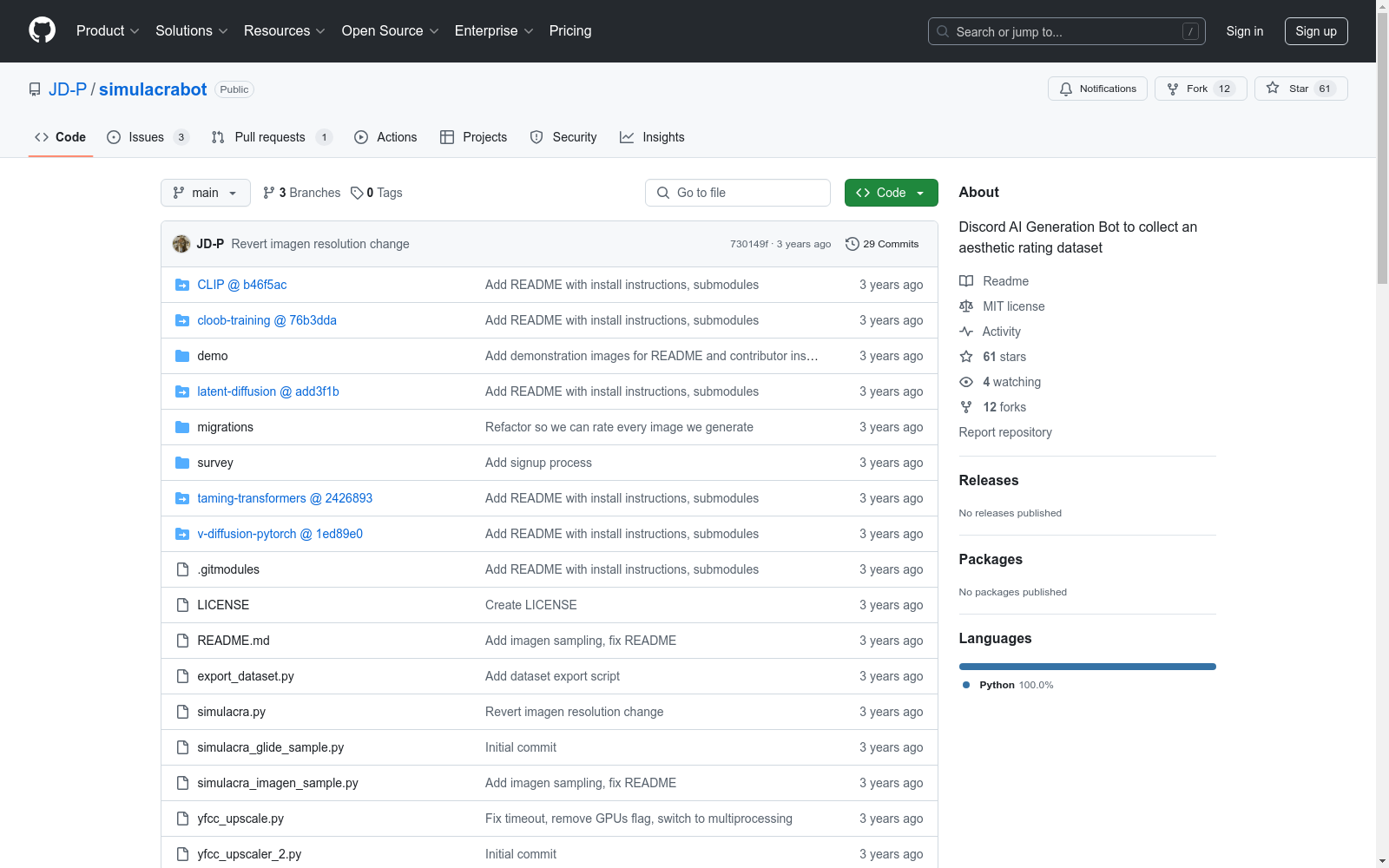Click the Python language bar

click(1088, 667)
